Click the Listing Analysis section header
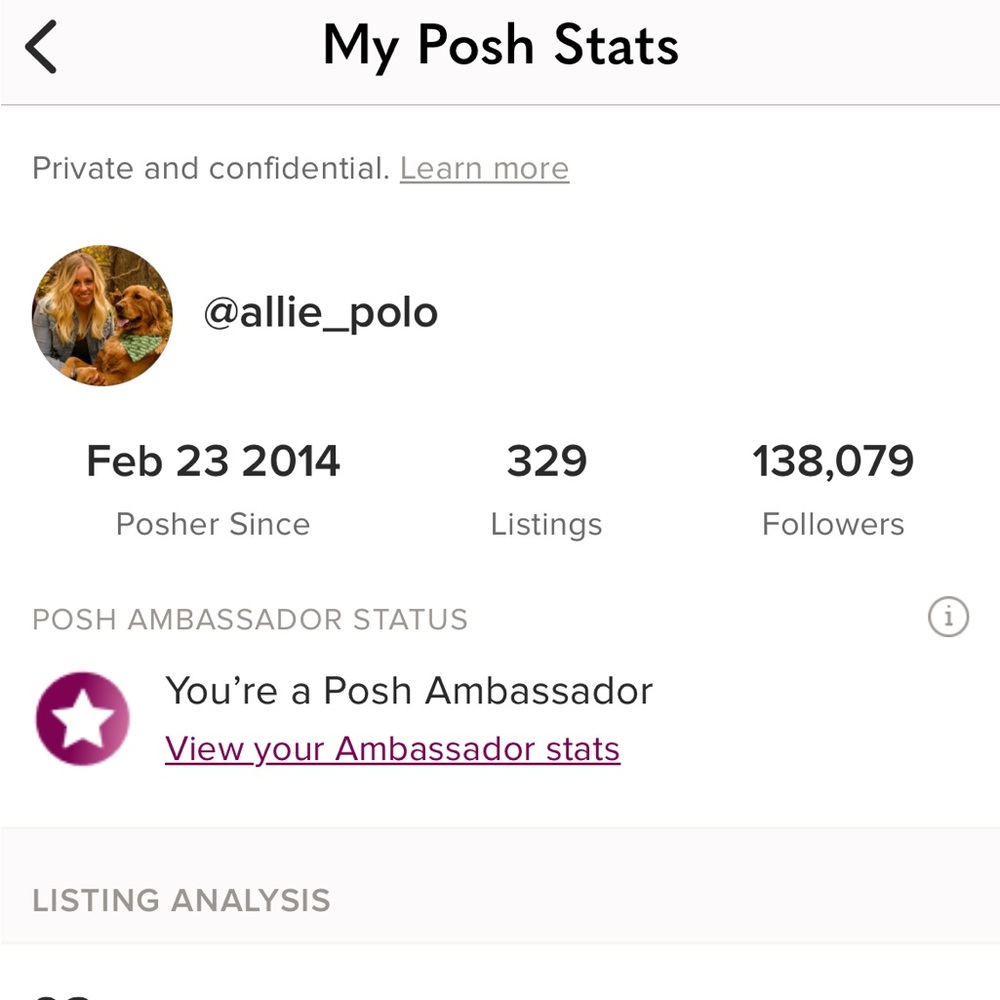 tap(181, 900)
